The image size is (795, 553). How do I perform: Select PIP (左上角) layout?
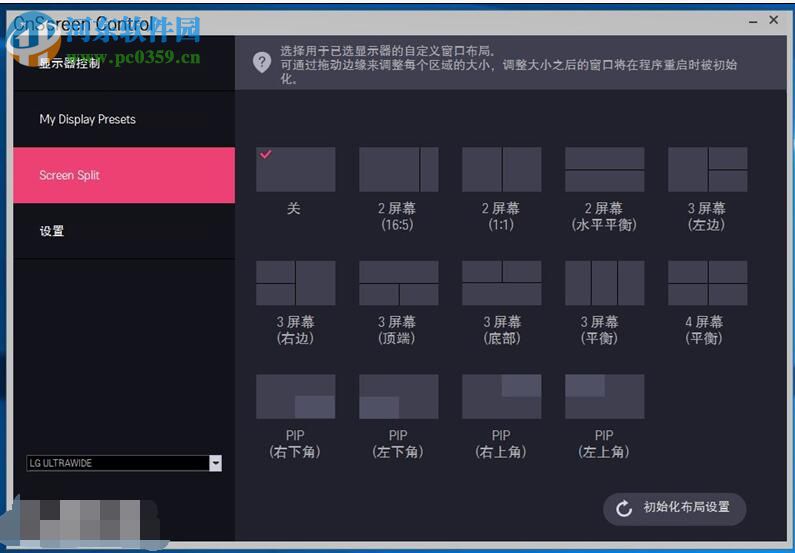click(604, 396)
